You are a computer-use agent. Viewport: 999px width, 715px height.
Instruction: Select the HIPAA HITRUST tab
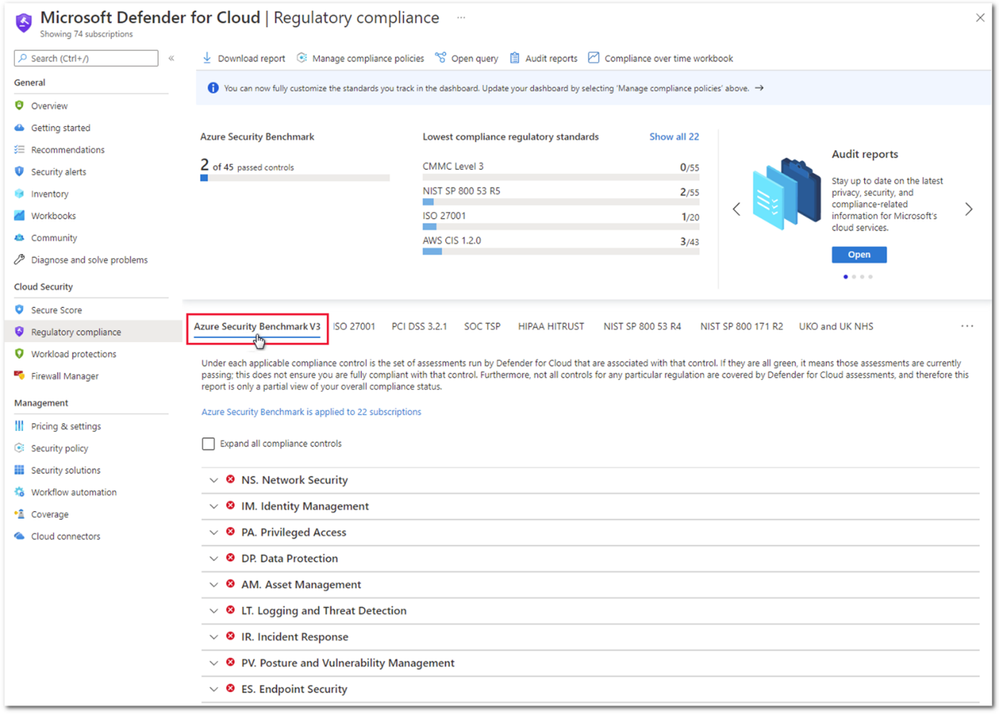[551, 326]
